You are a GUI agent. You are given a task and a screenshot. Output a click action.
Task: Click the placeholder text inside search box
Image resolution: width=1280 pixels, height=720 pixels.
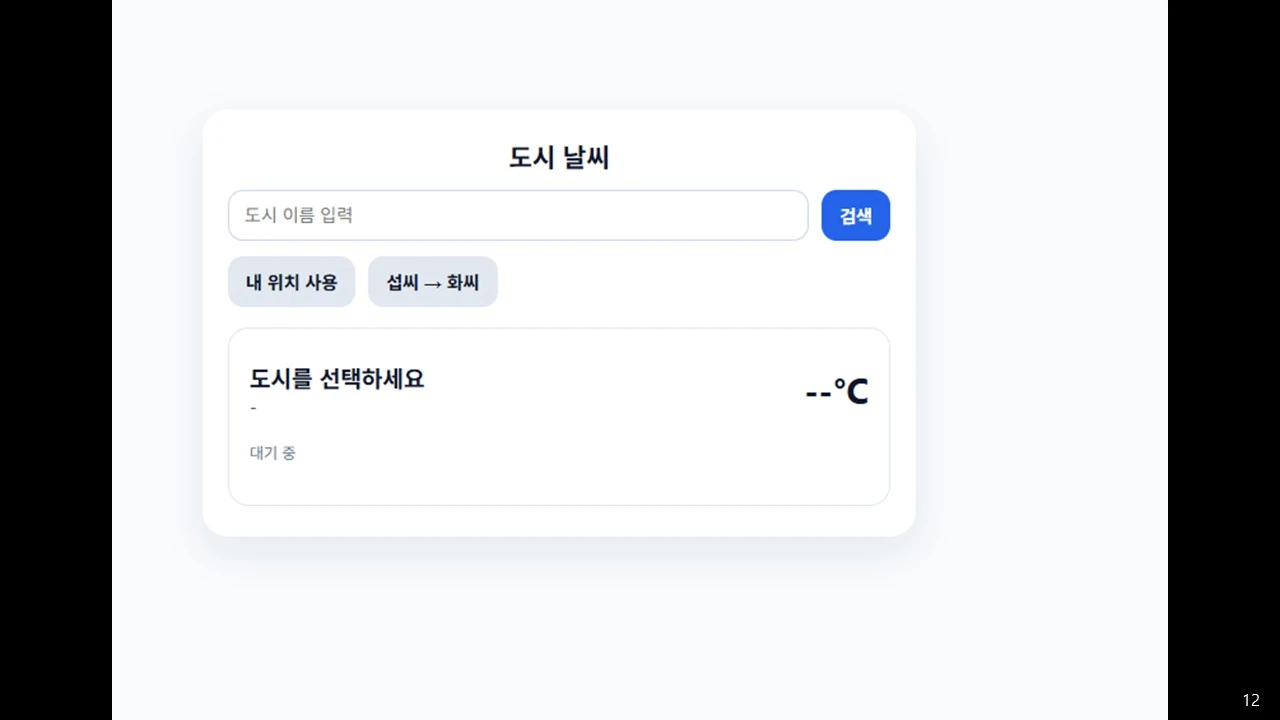click(298, 215)
